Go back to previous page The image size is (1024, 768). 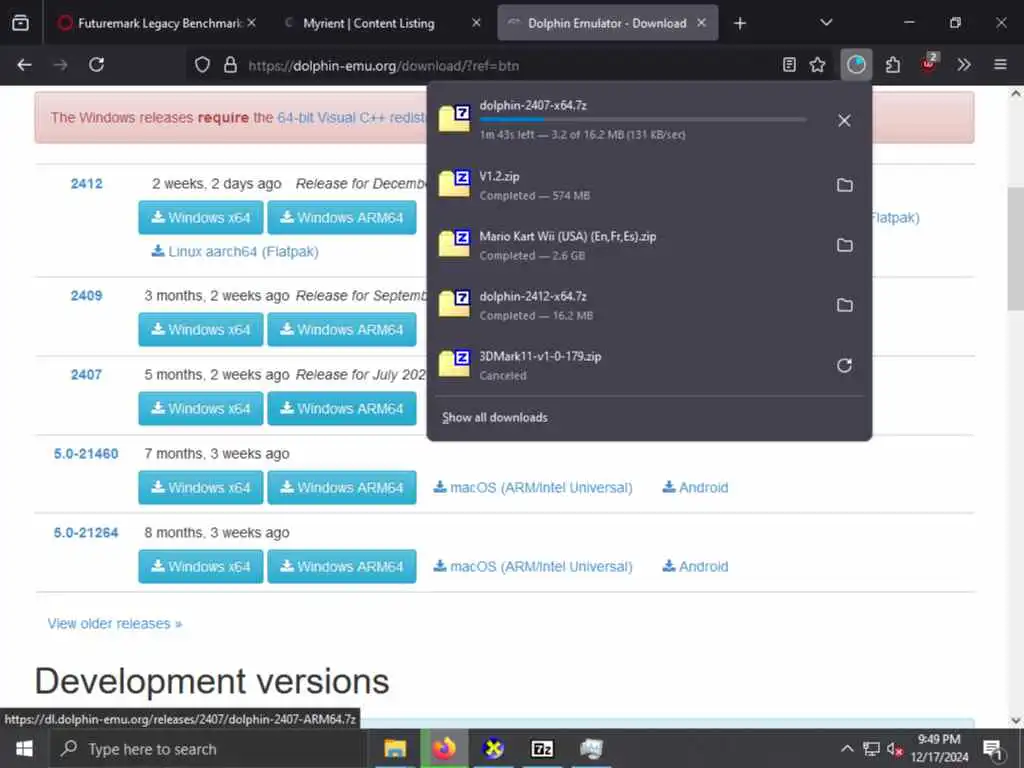[24, 65]
